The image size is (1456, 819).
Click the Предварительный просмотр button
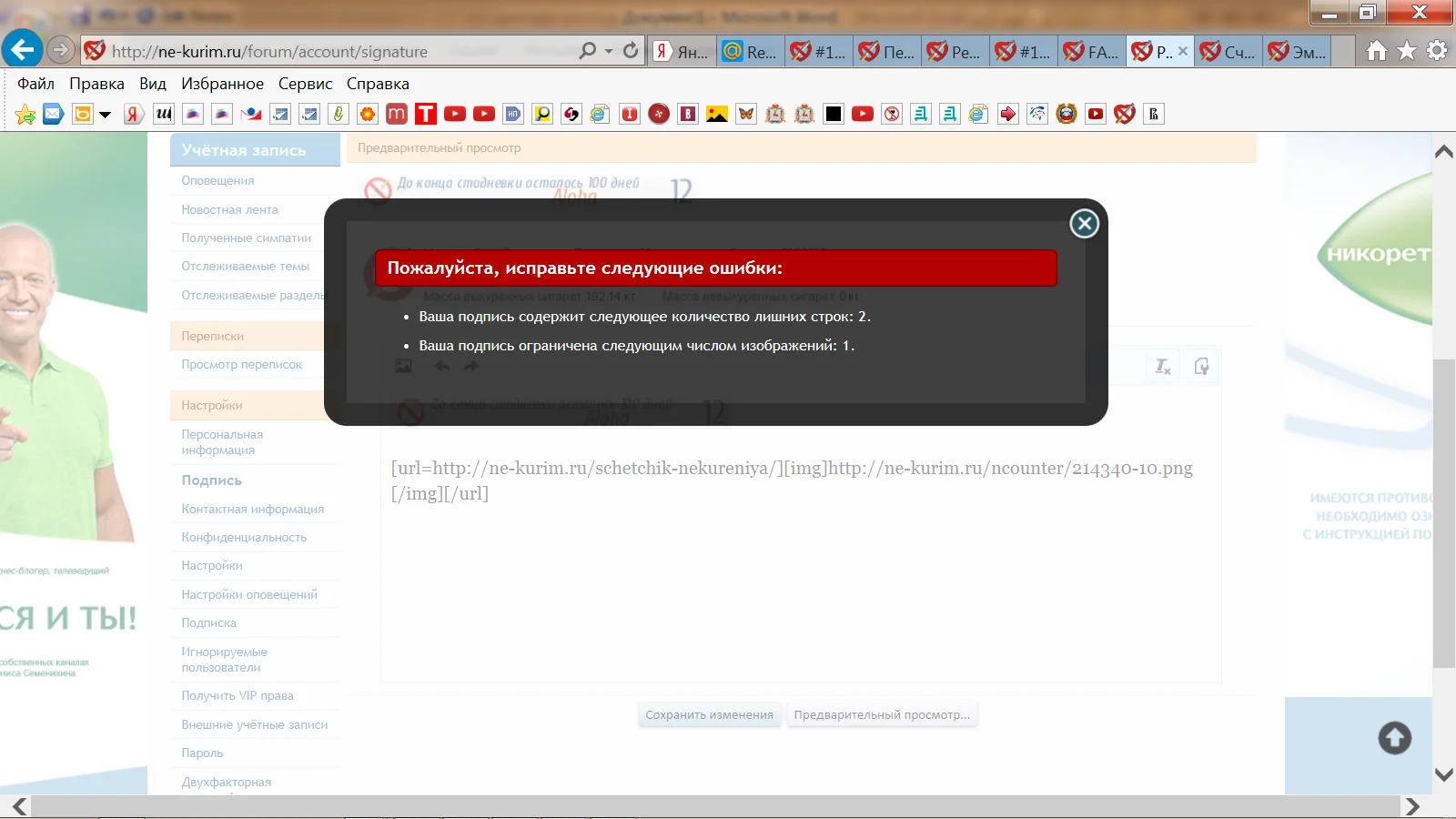tap(882, 715)
